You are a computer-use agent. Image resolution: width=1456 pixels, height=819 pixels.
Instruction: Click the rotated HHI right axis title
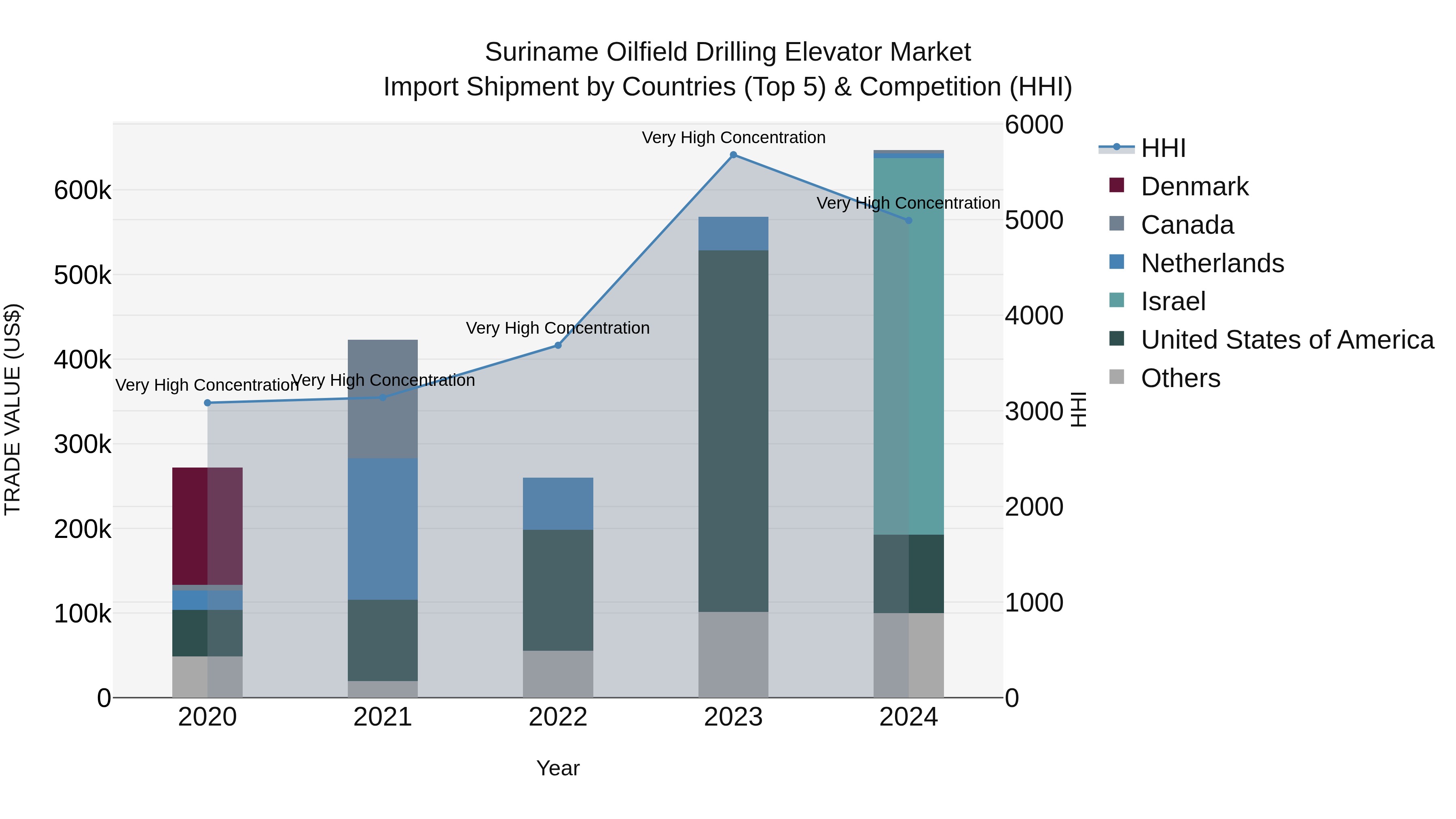[x=1078, y=409]
